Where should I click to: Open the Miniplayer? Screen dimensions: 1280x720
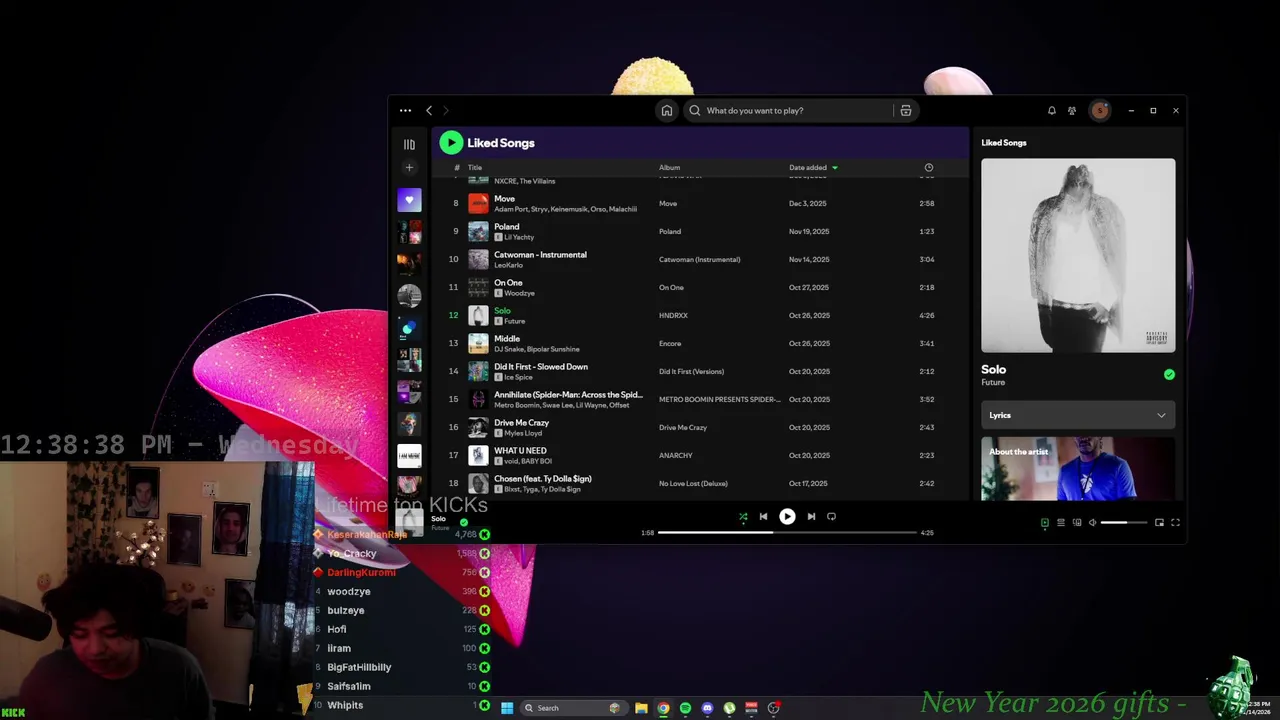(x=1159, y=522)
